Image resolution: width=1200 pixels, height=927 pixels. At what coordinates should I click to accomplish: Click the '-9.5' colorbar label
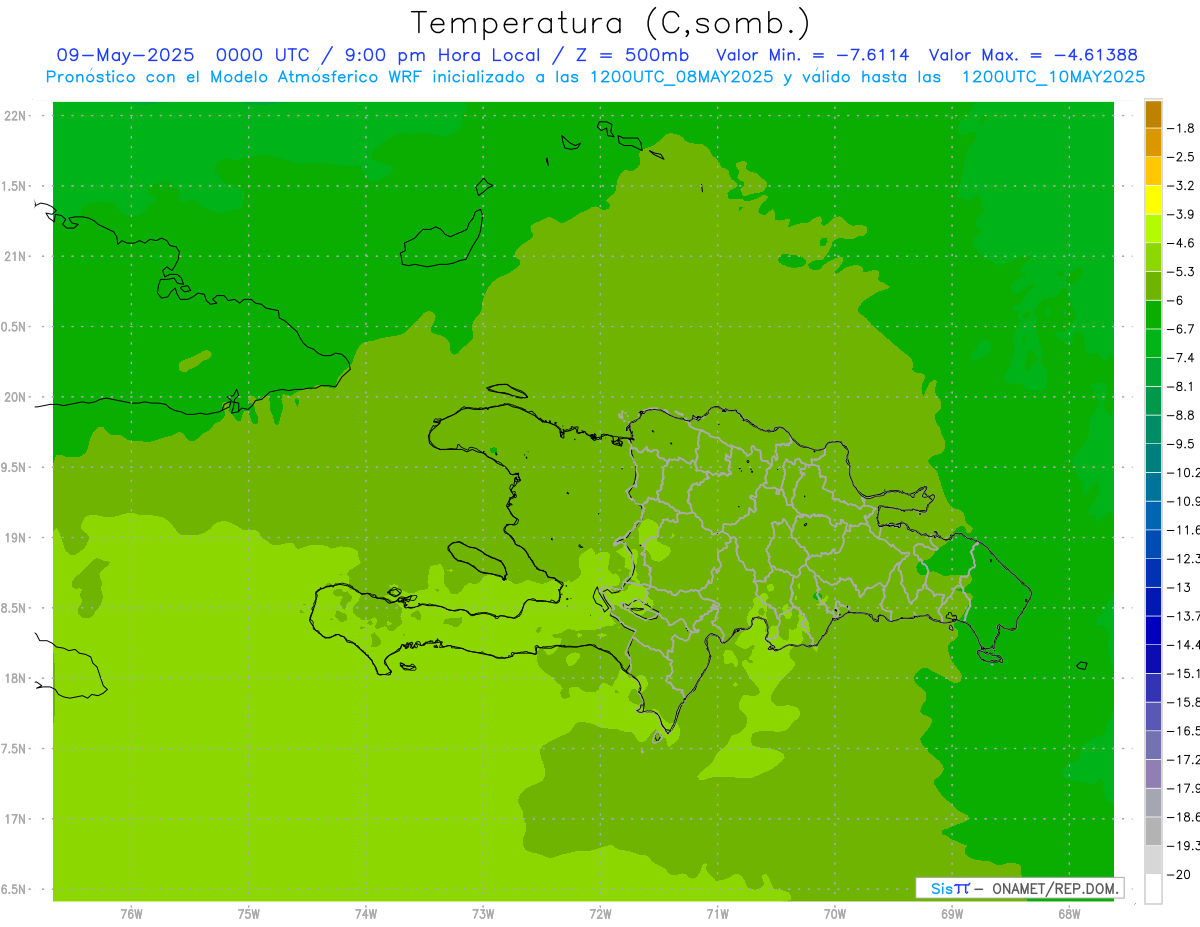[x=1181, y=444]
